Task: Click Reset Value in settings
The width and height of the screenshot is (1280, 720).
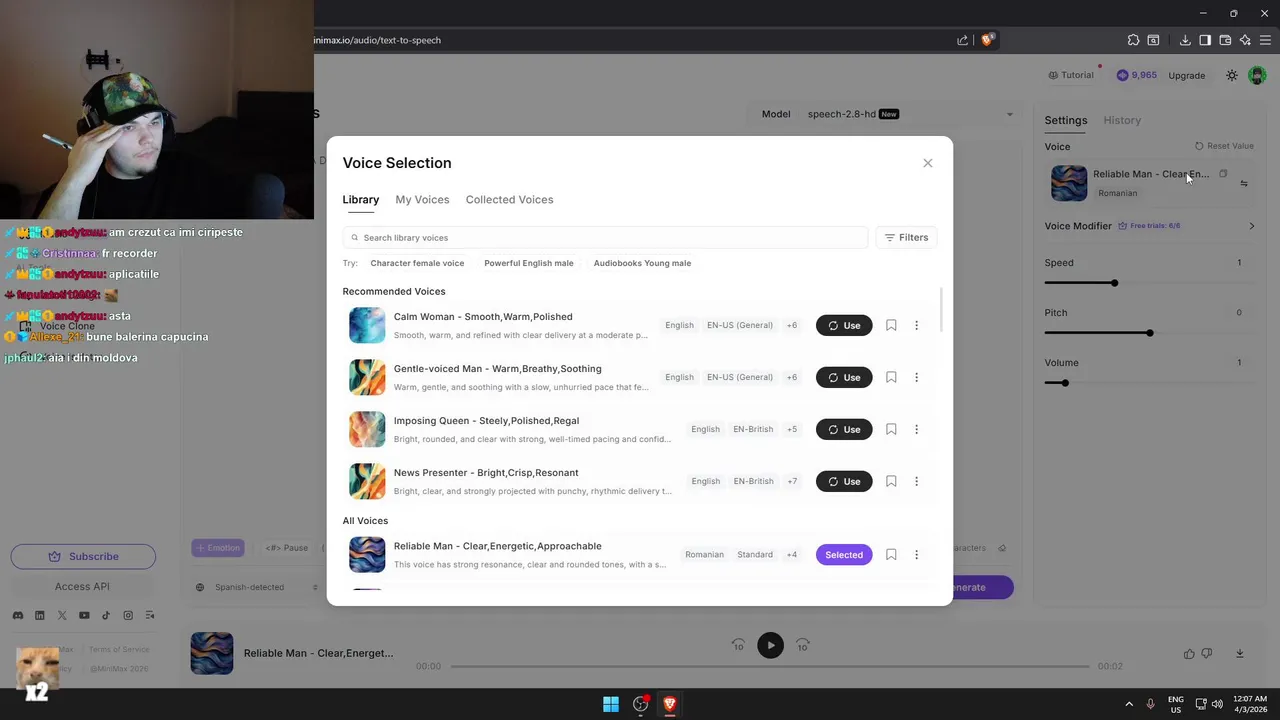Action: pos(1224,146)
